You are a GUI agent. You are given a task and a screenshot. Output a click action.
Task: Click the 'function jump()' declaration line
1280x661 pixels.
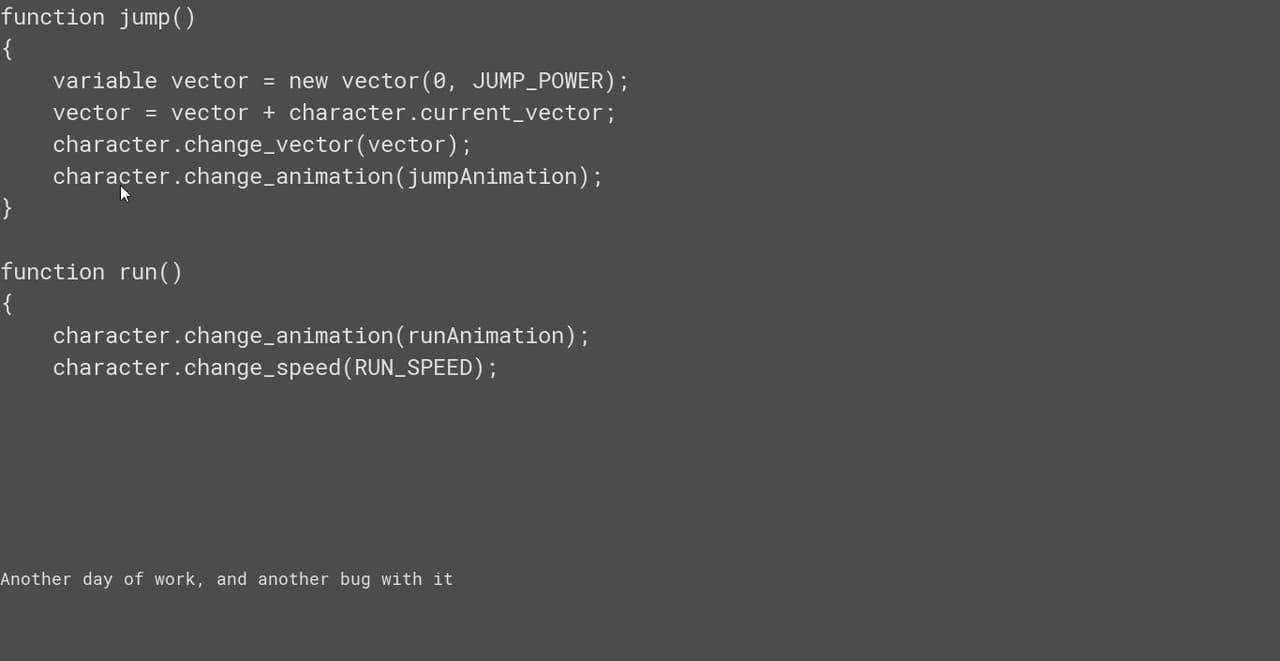pyautogui.click(x=98, y=18)
